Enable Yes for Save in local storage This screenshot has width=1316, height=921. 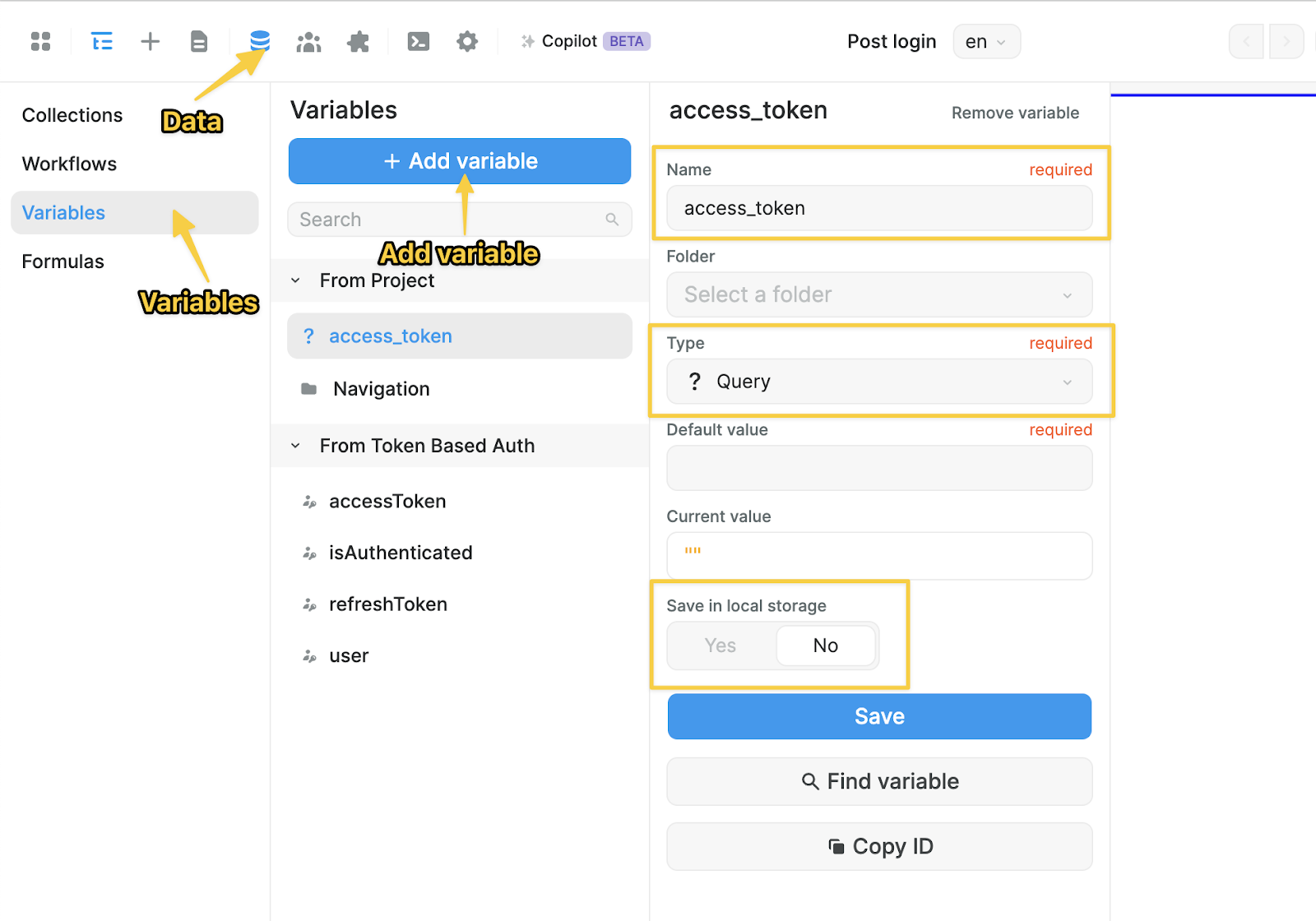(x=720, y=646)
